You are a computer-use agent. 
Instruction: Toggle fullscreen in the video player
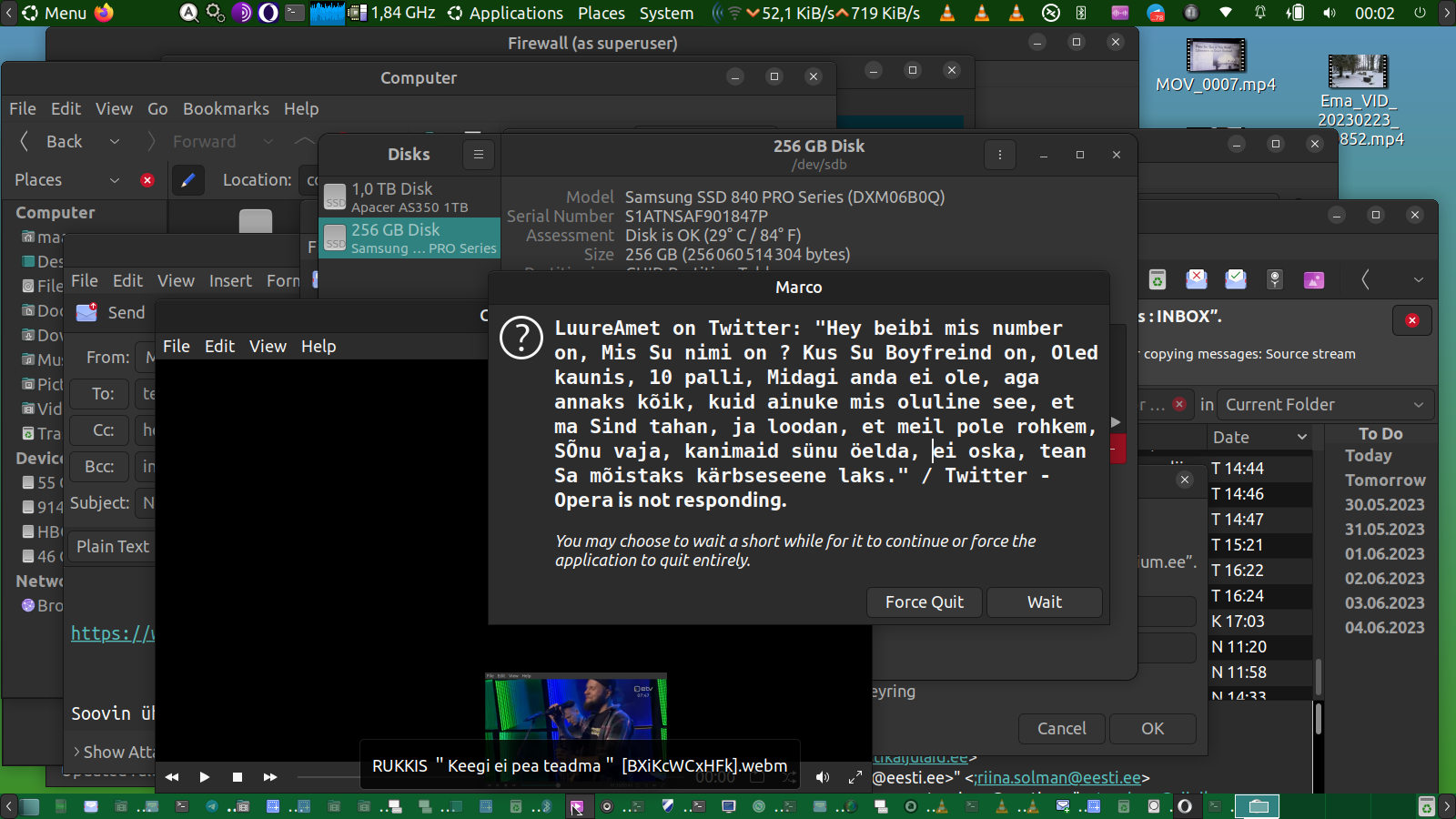(854, 777)
